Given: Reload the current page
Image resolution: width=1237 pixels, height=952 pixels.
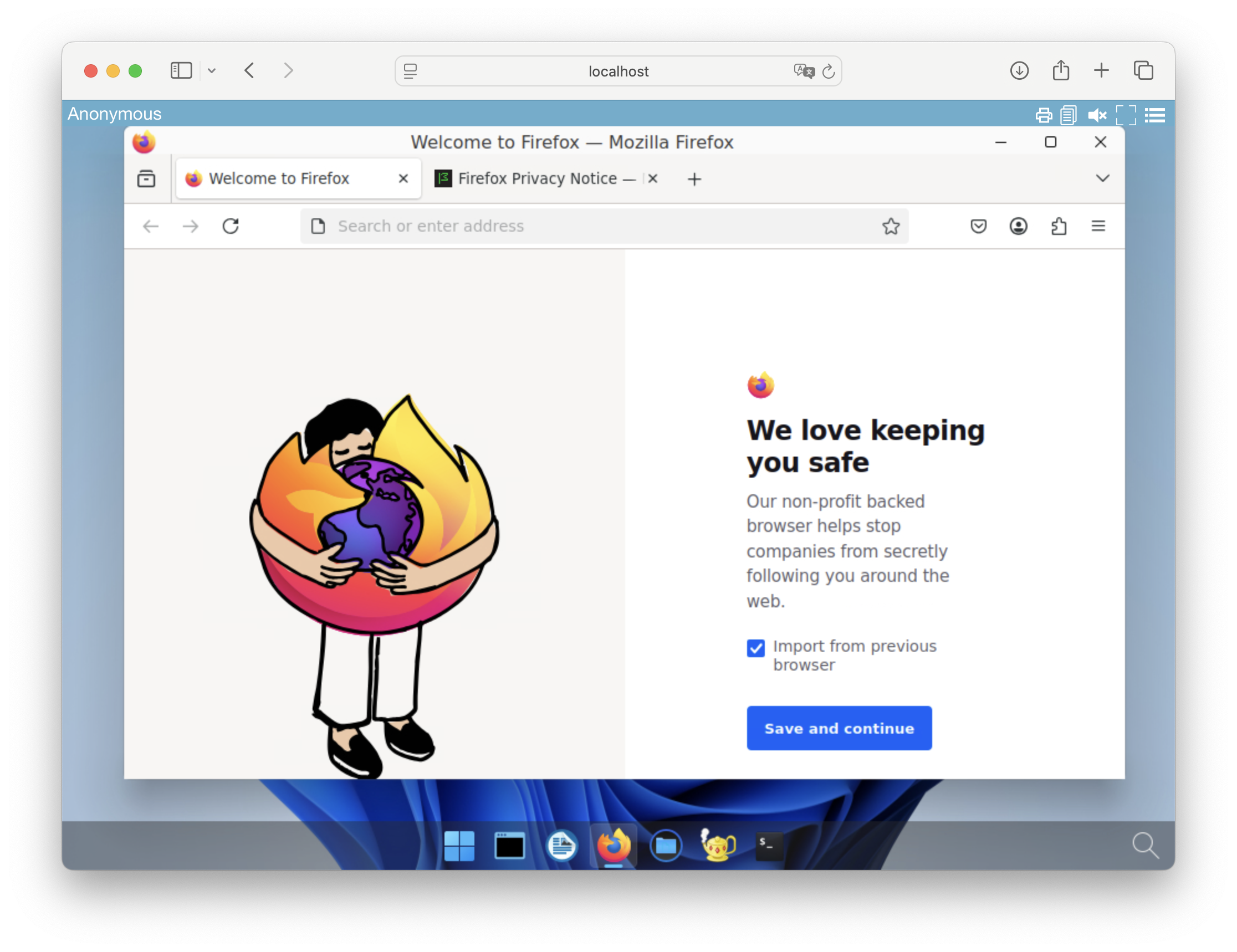Looking at the screenshot, I should pyautogui.click(x=230, y=226).
